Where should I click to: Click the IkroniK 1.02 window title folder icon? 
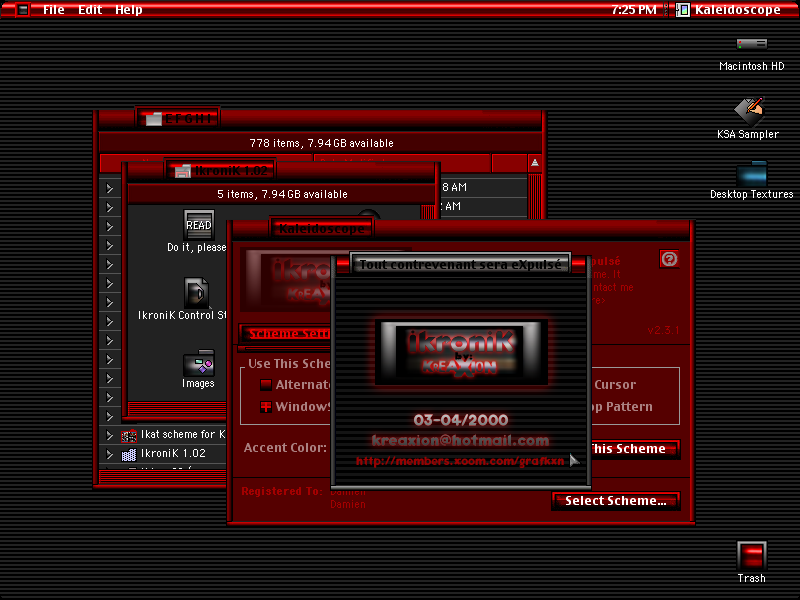point(182,171)
